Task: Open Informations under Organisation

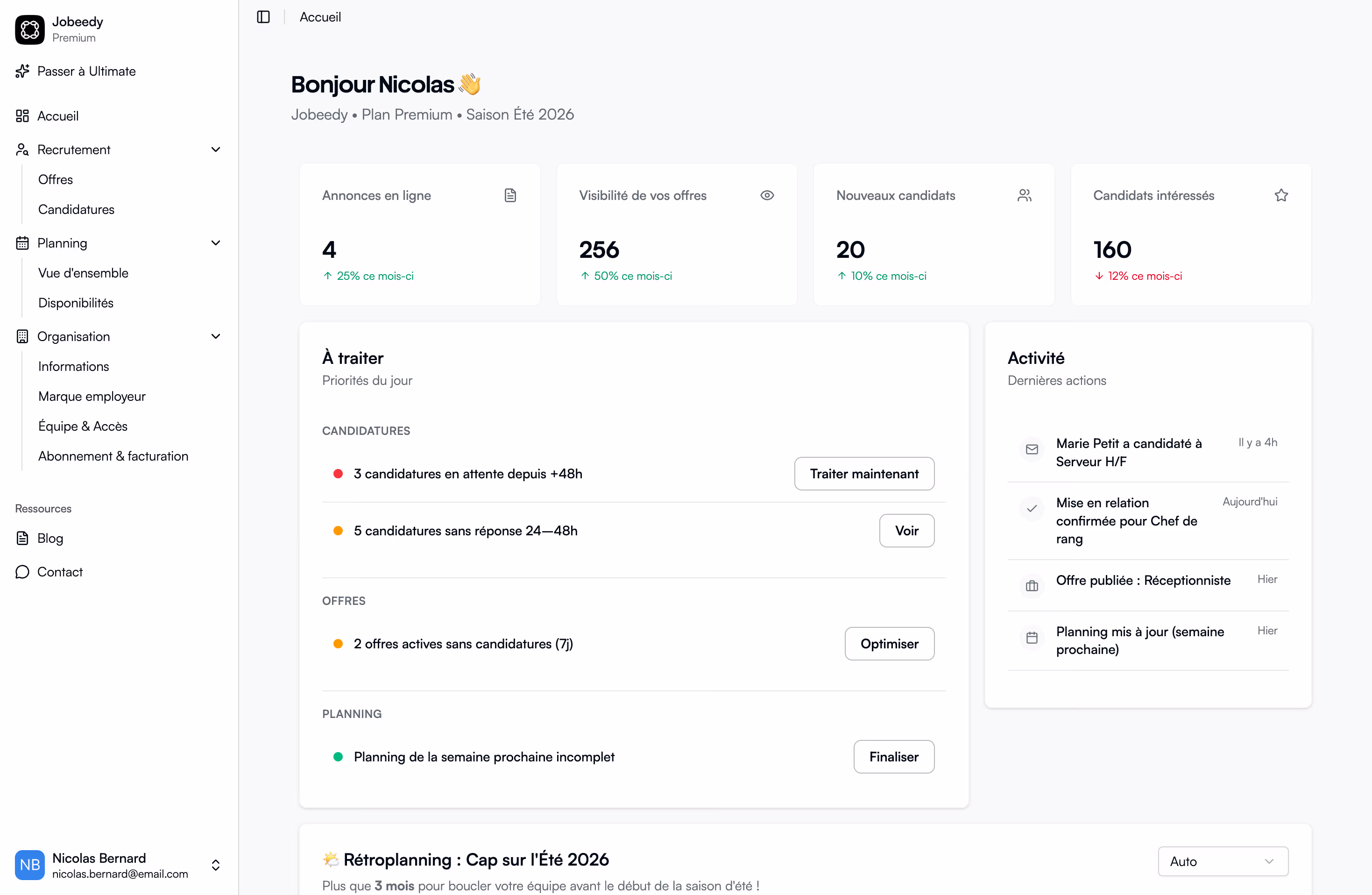Action: 73,366
